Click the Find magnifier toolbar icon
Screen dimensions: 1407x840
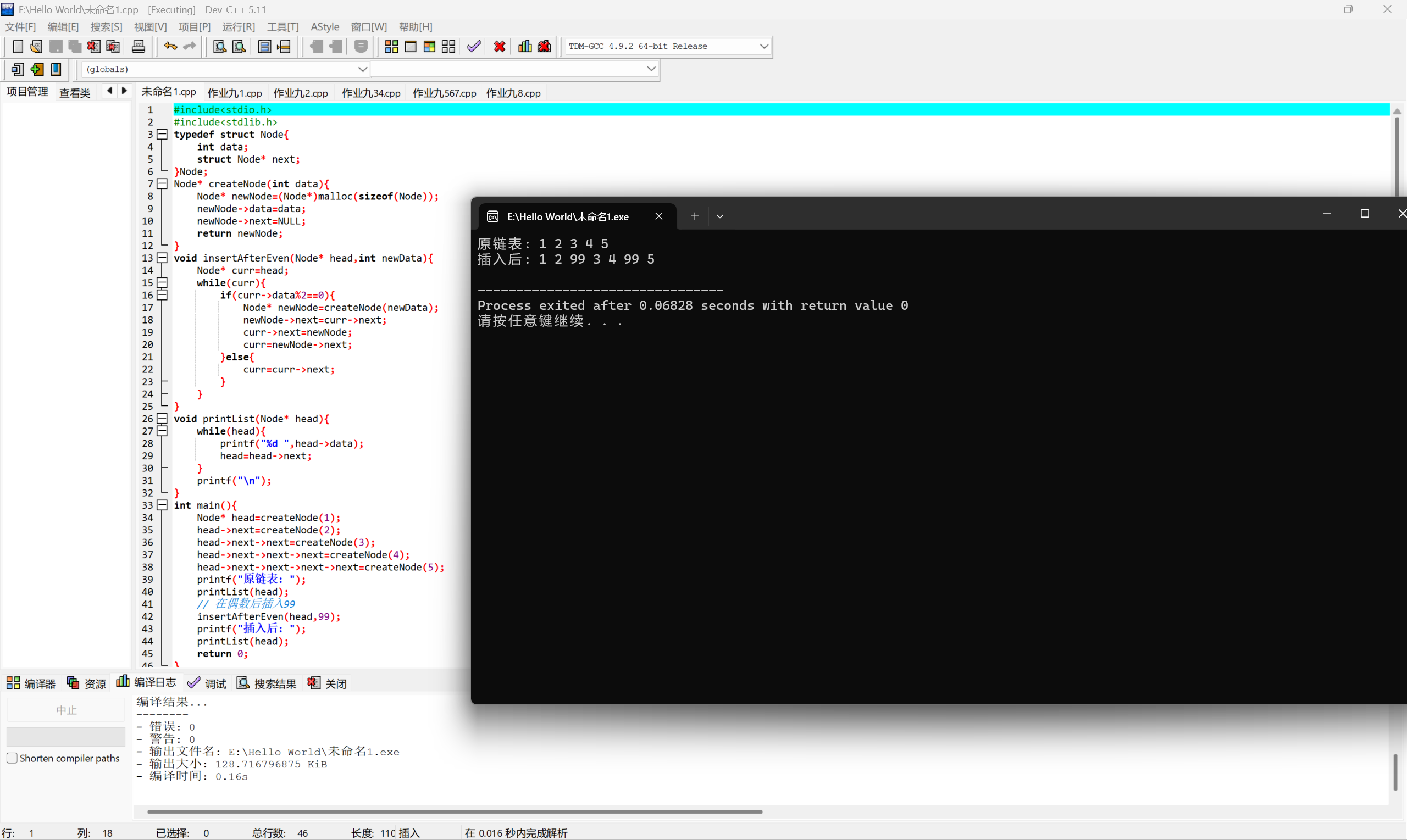[219, 46]
